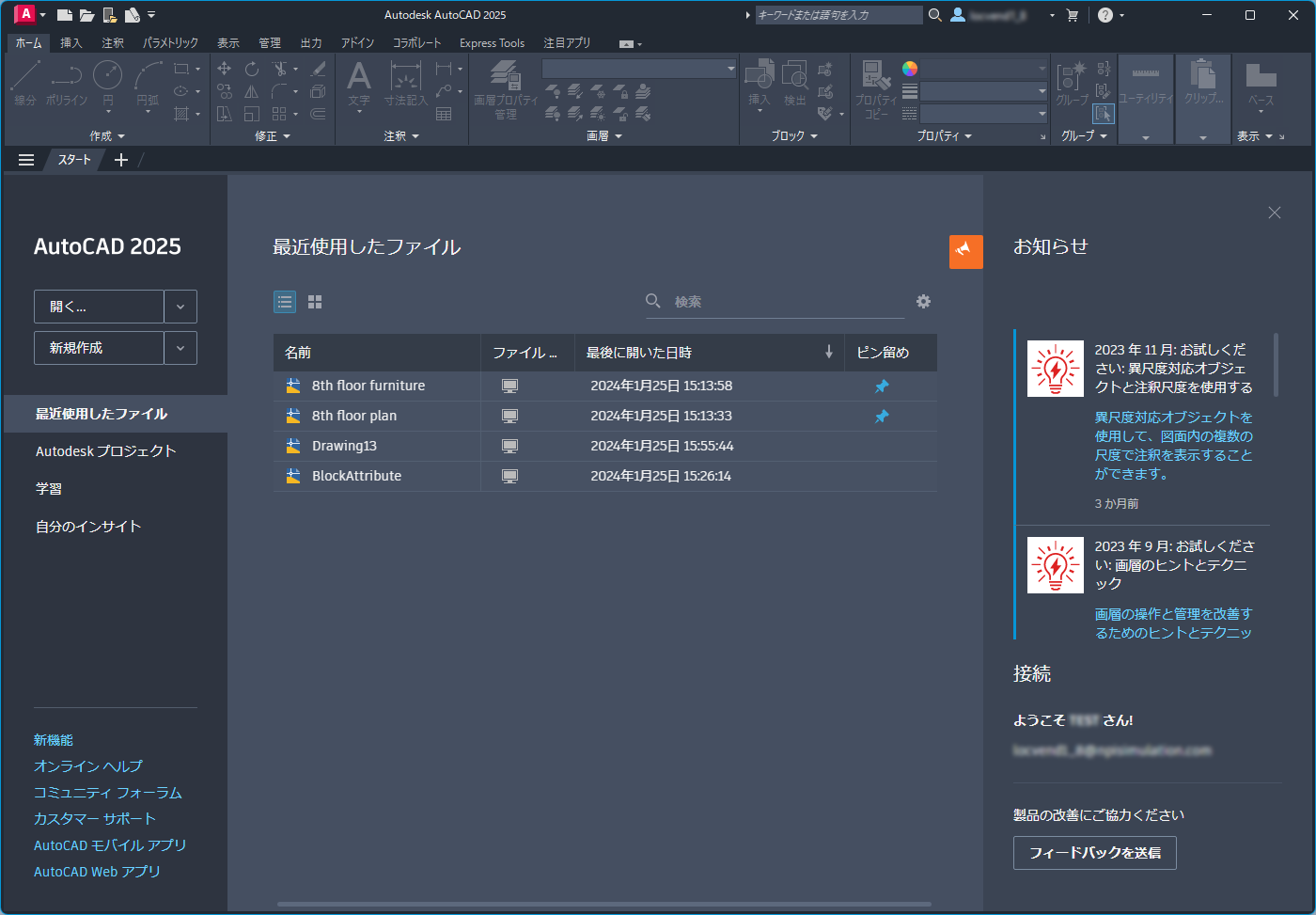The width and height of the screenshot is (1316, 915).
Task: Open Layer Properties manager (画層プロパティ管理)
Action: pyautogui.click(x=506, y=90)
